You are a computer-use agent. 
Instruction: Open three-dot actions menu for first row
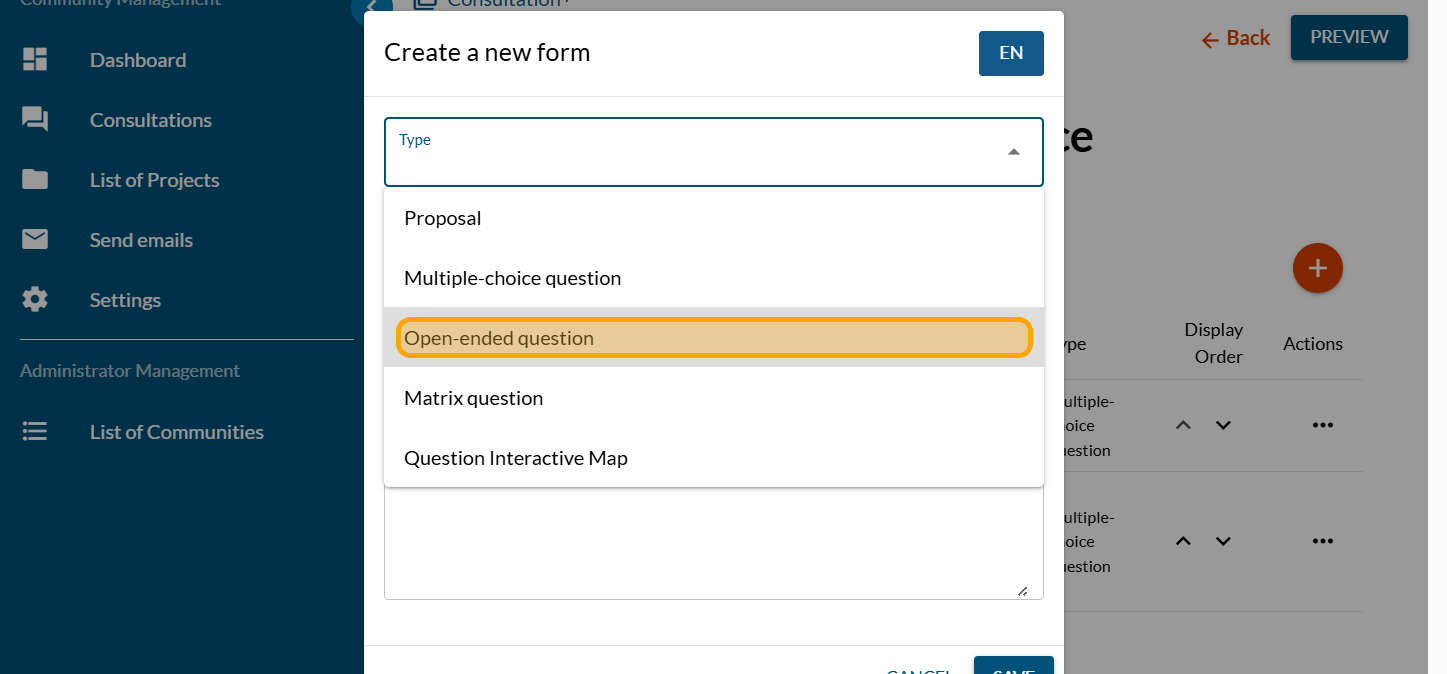[1322, 425]
